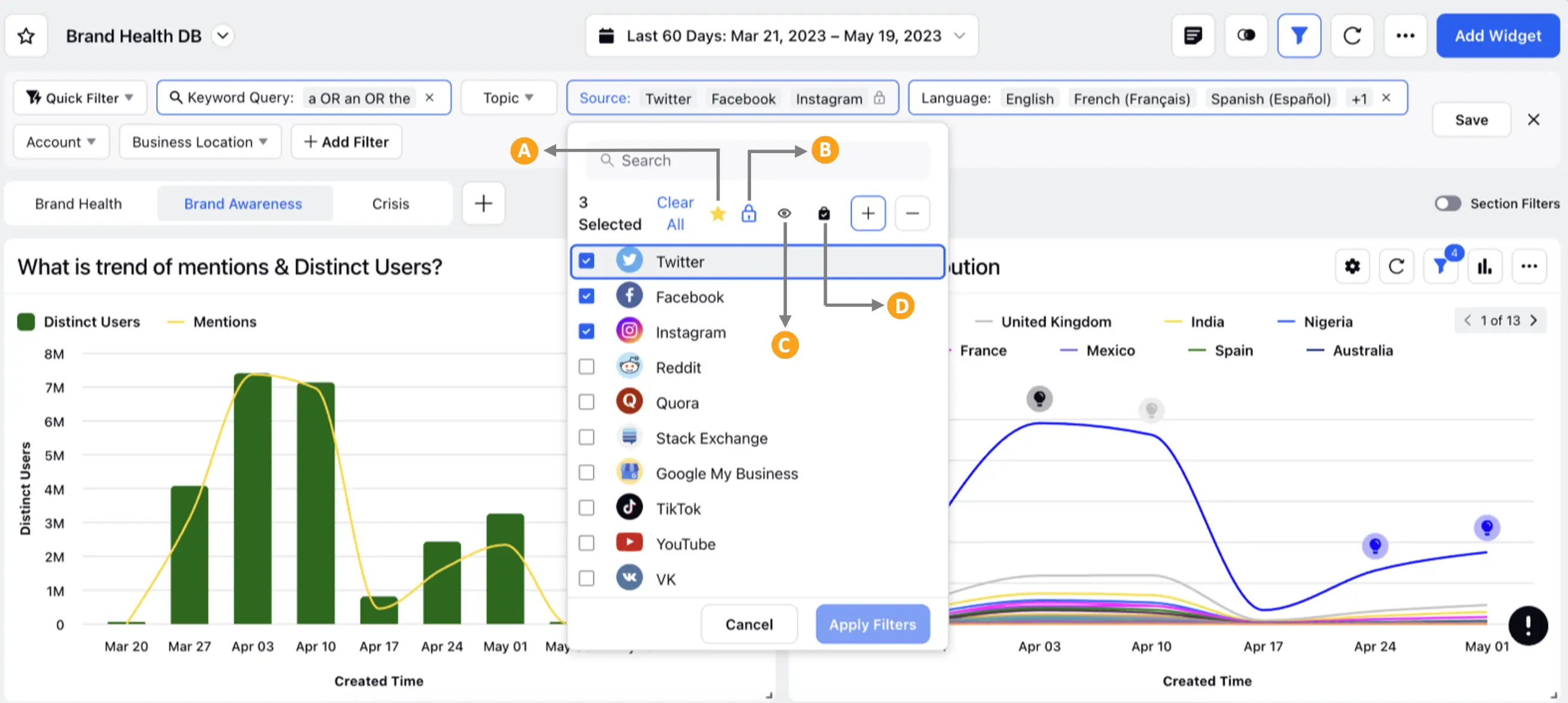Click the refresh icon in the top toolbar

1352,35
